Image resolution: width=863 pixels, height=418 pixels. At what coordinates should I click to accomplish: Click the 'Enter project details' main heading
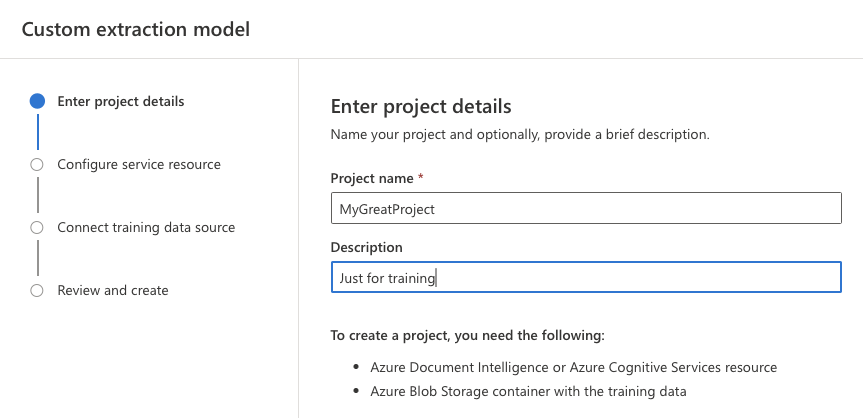tap(420, 107)
